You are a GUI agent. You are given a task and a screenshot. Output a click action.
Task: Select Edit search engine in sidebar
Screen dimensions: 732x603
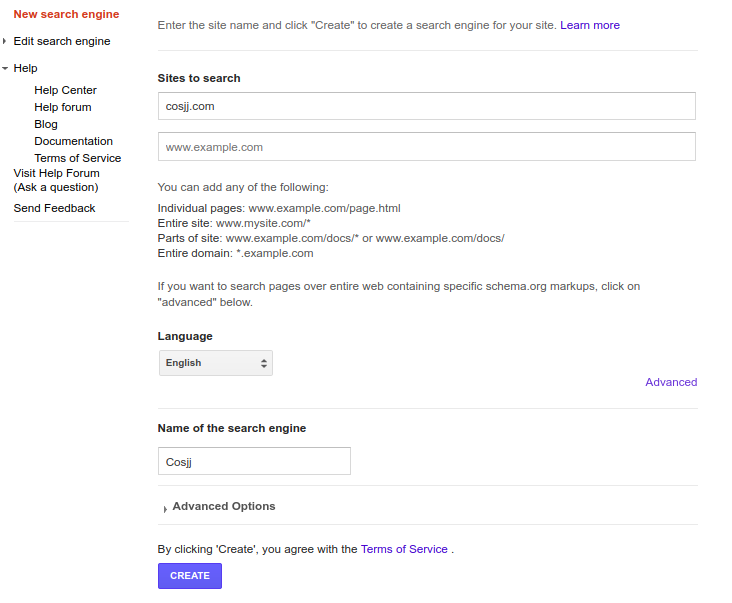[x=62, y=41]
